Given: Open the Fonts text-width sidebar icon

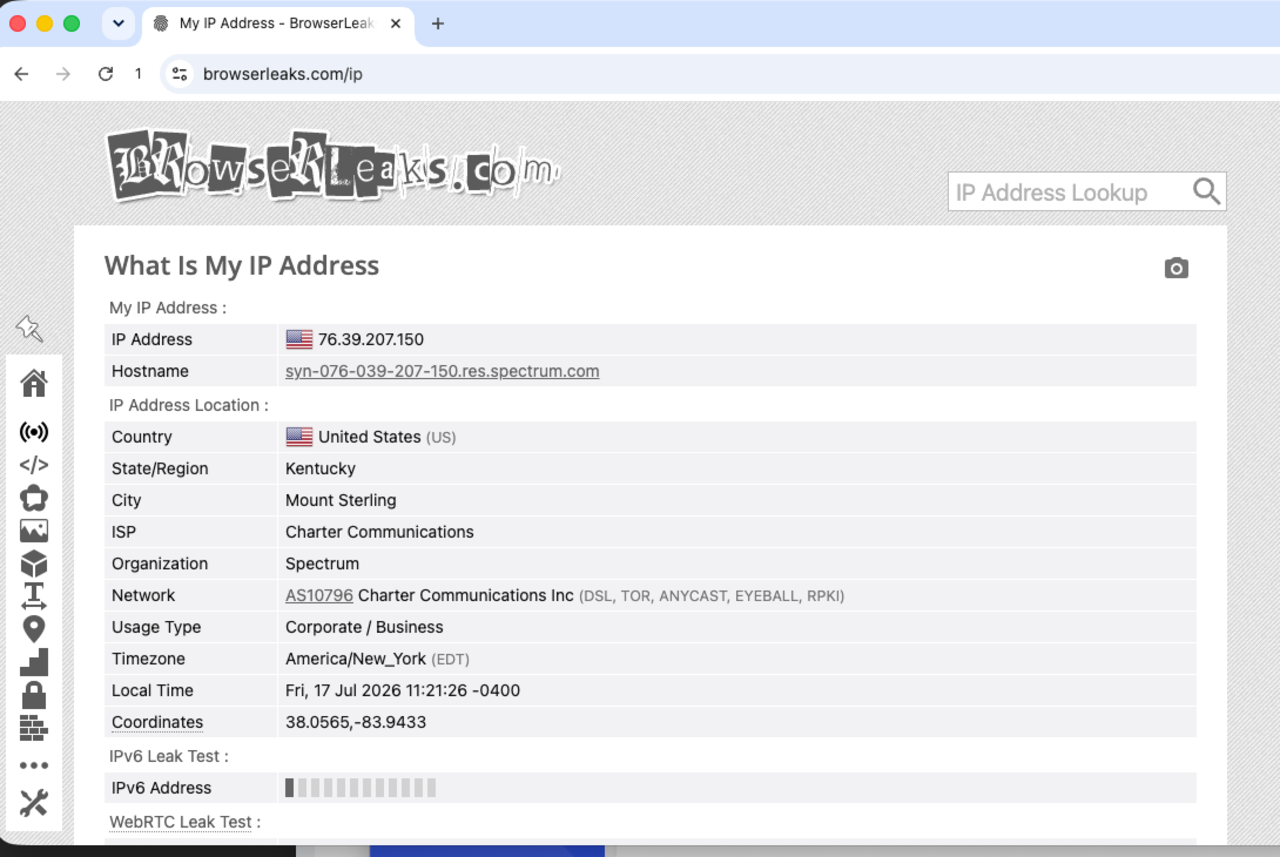Looking at the screenshot, I should point(34,596).
